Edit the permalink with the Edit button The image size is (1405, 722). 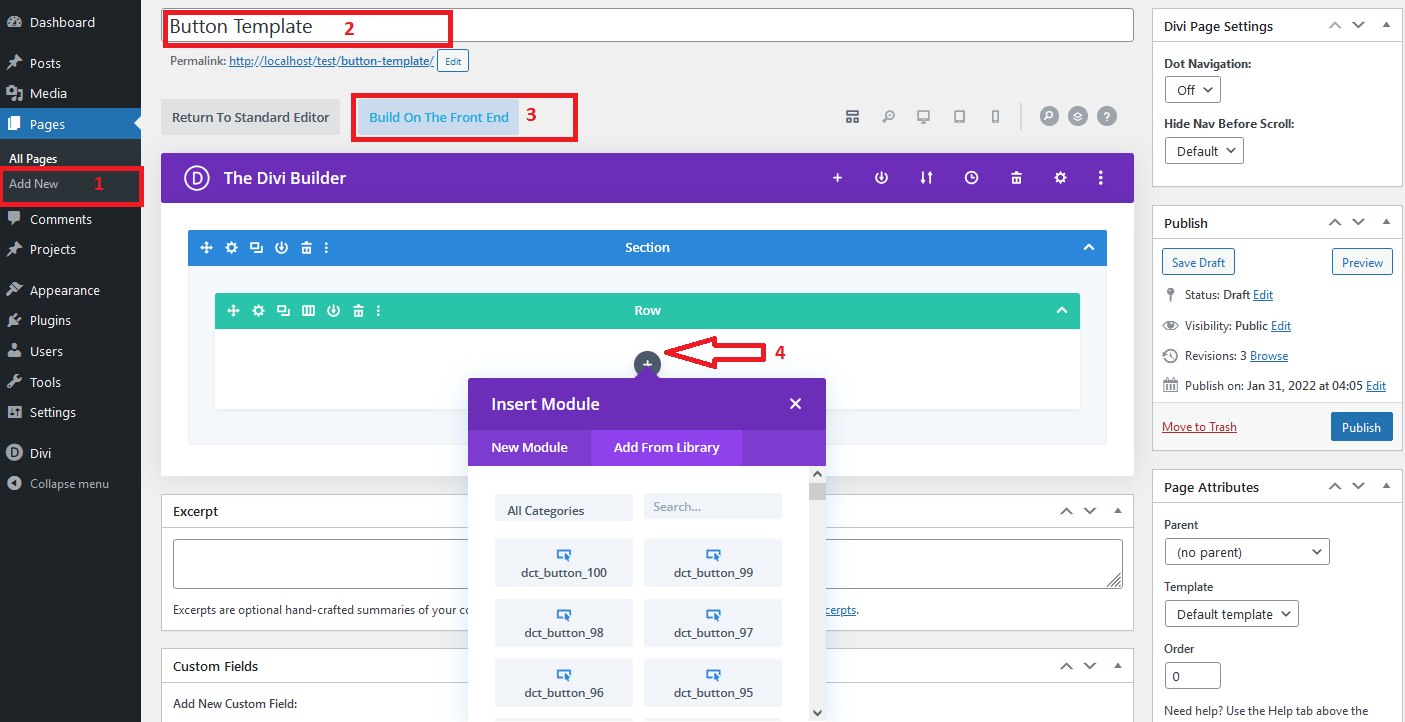coord(453,61)
